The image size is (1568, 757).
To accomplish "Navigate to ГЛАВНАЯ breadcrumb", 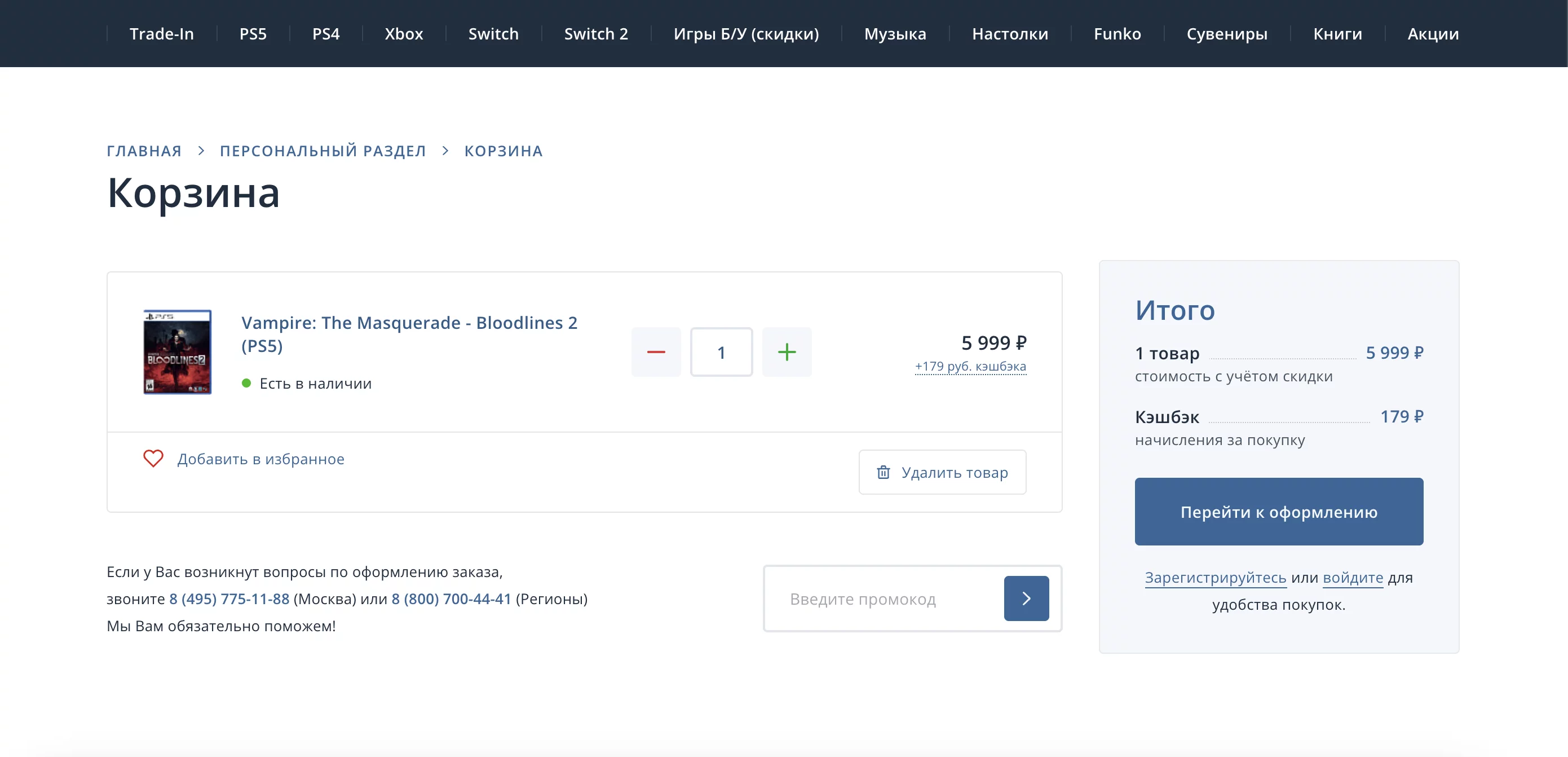I will 144,151.
